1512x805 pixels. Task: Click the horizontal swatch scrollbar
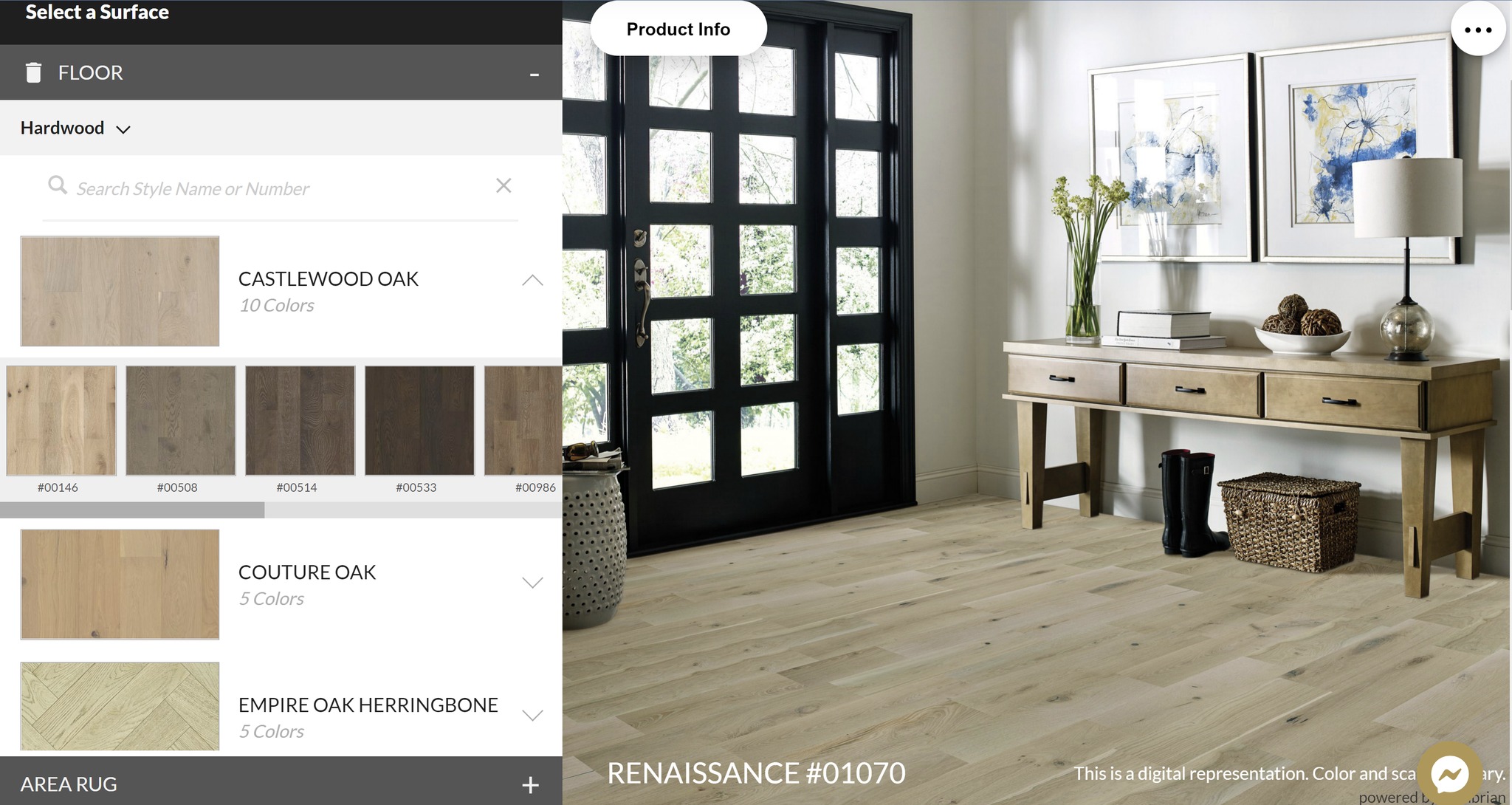[133, 510]
